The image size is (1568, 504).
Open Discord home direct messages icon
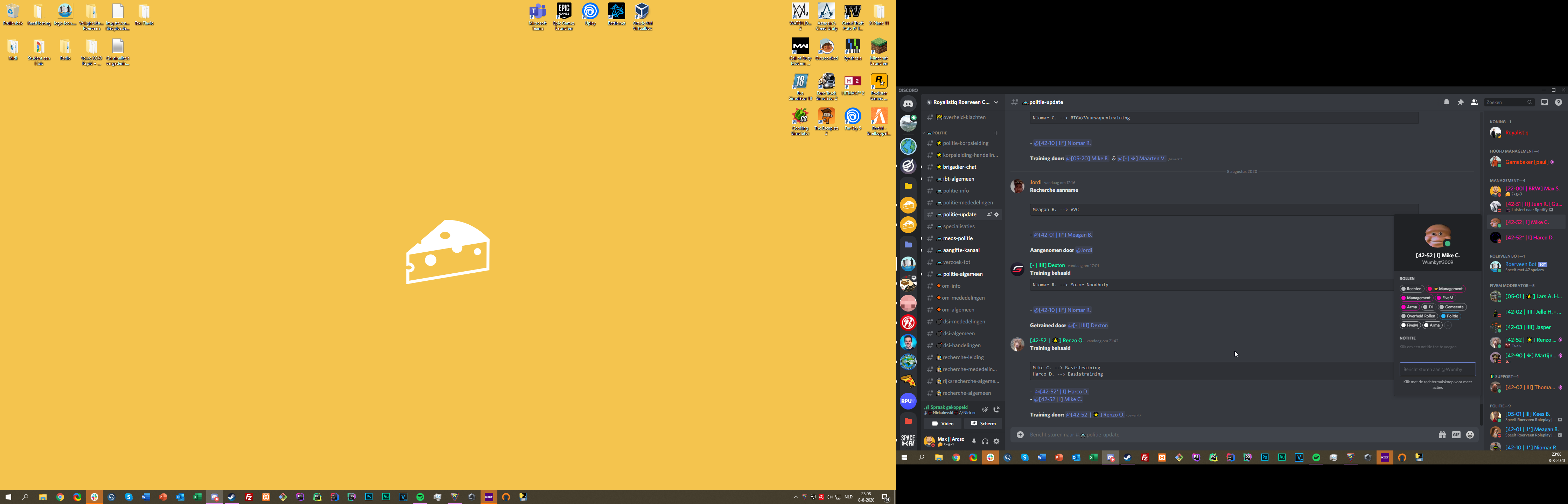(x=908, y=104)
